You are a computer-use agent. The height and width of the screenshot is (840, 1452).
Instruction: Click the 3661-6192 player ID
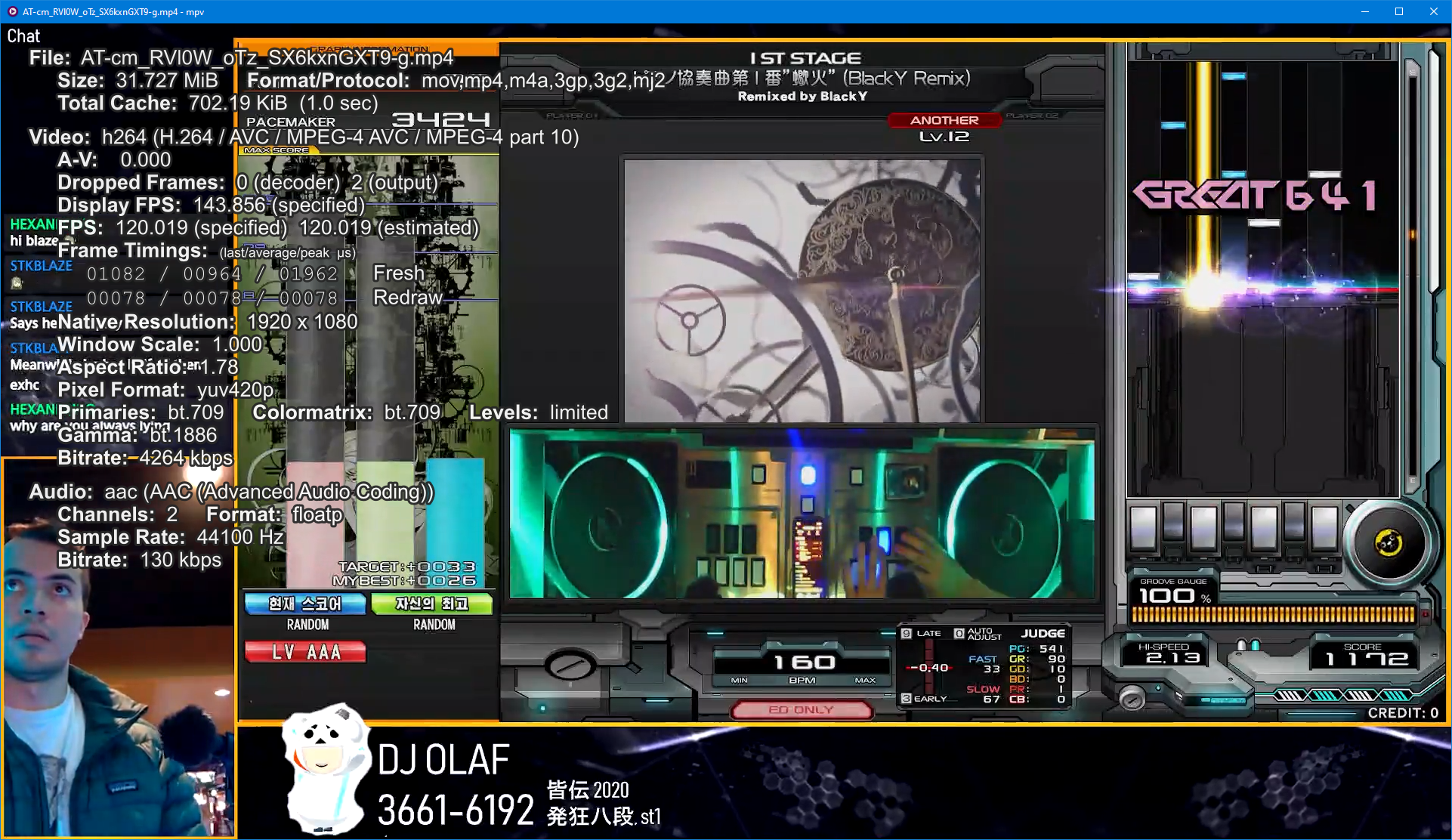[456, 811]
